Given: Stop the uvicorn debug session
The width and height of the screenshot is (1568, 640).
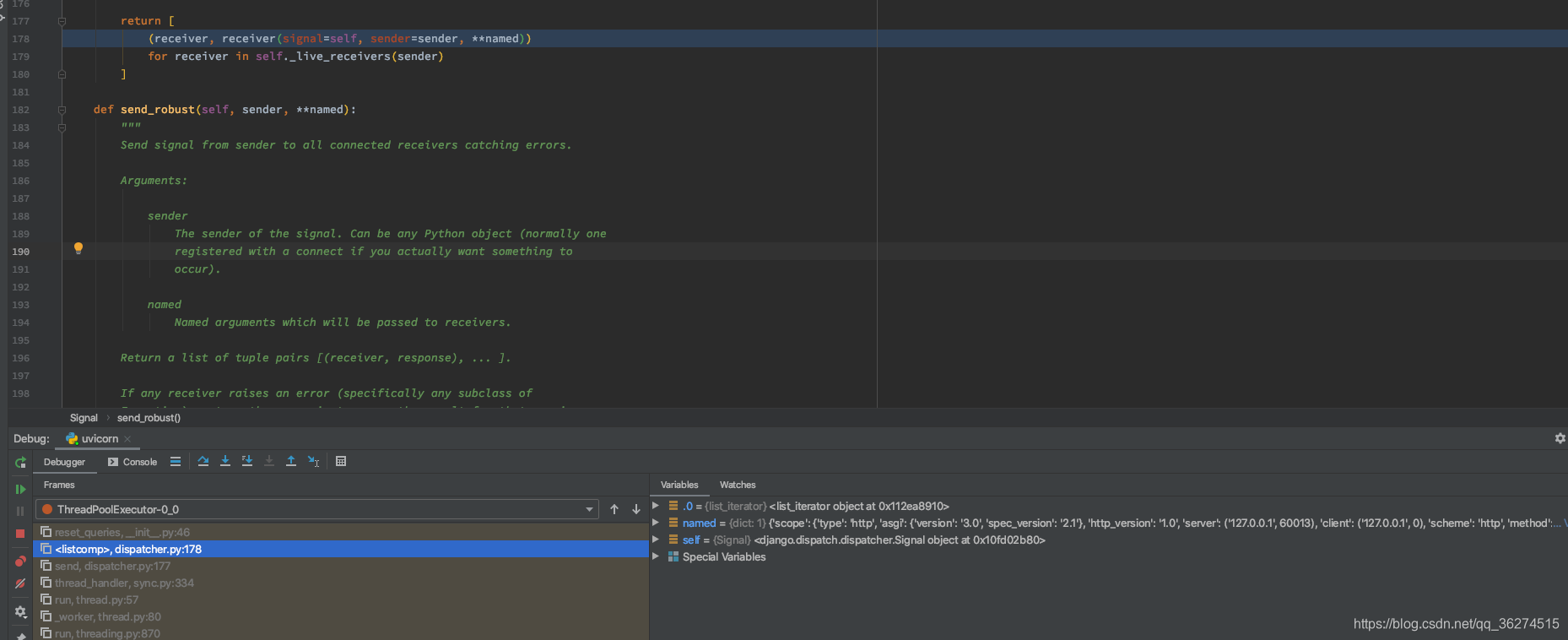Looking at the screenshot, I should tap(20, 534).
